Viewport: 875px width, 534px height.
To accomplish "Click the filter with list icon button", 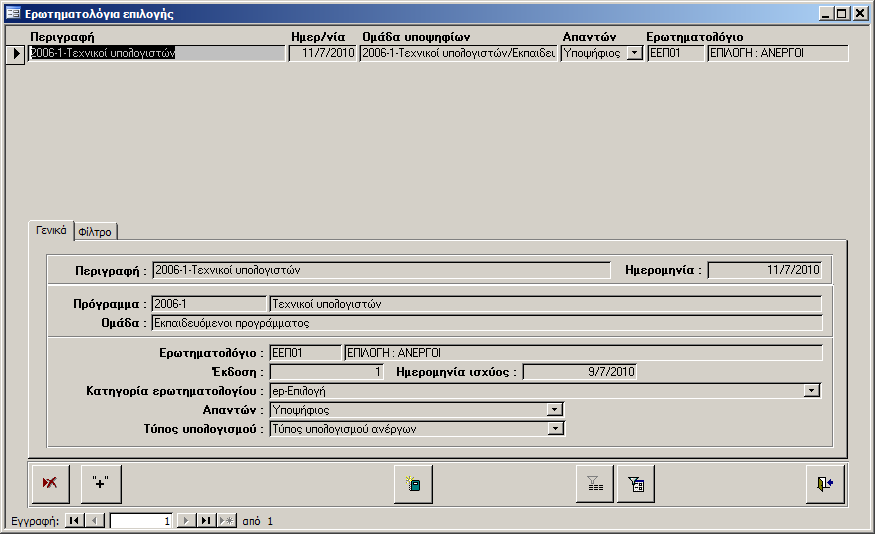I will point(595,484).
